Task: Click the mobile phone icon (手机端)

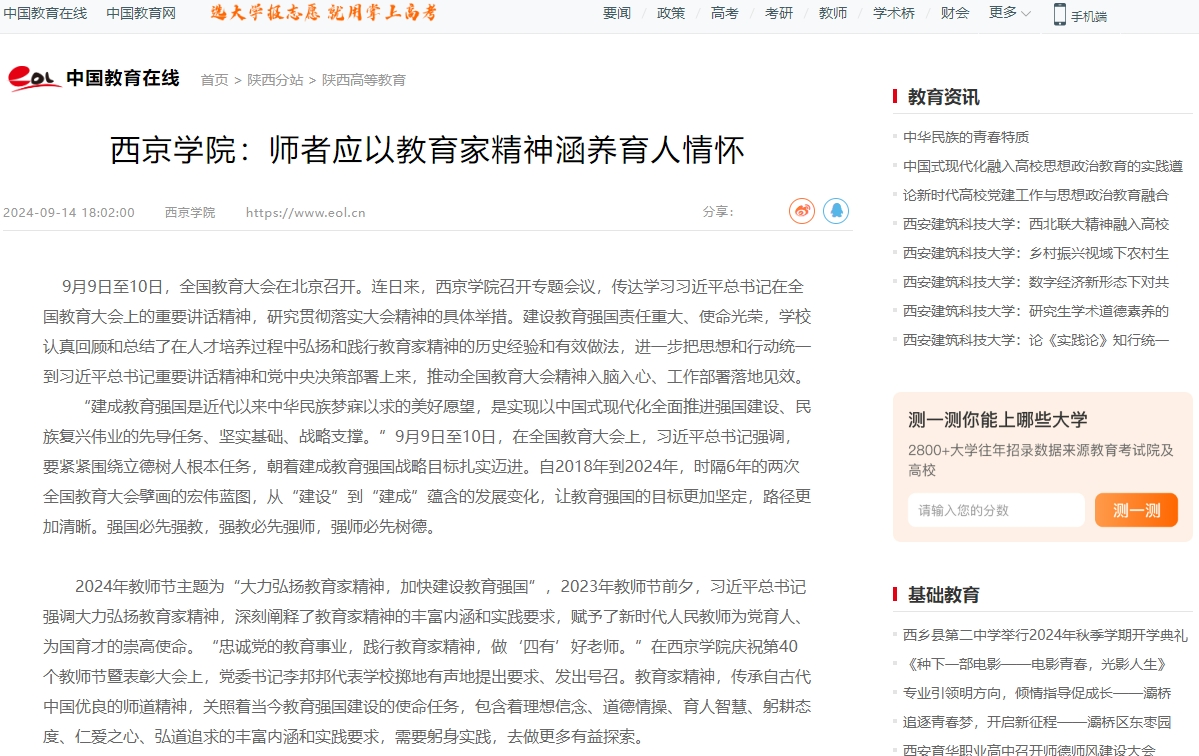Action: [x=1060, y=14]
